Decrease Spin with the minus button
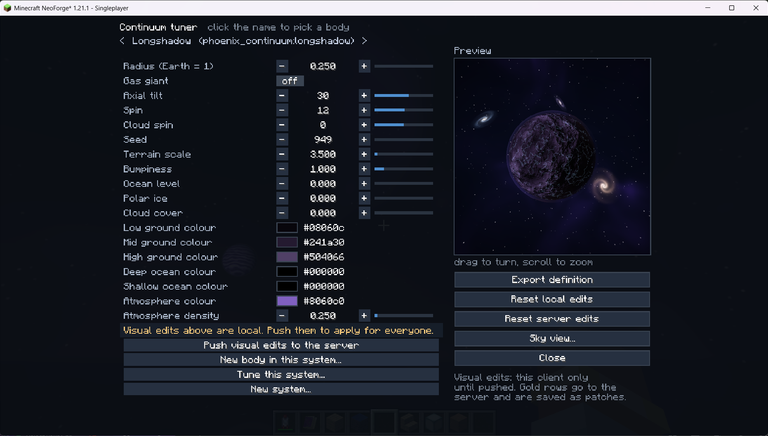Image resolution: width=768 pixels, height=436 pixels. pos(282,110)
